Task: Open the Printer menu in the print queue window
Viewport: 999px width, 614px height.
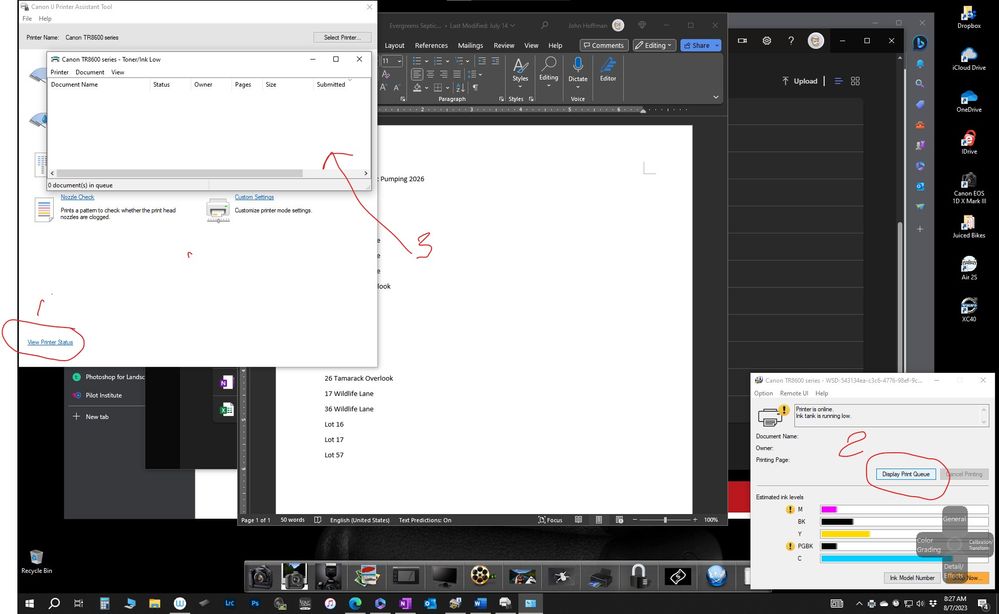Action: coord(59,72)
